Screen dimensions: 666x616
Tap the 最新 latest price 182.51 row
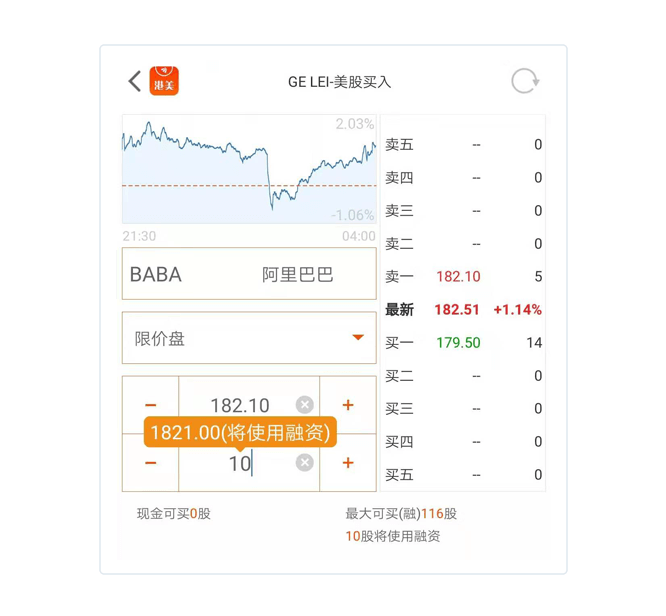click(463, 309)
